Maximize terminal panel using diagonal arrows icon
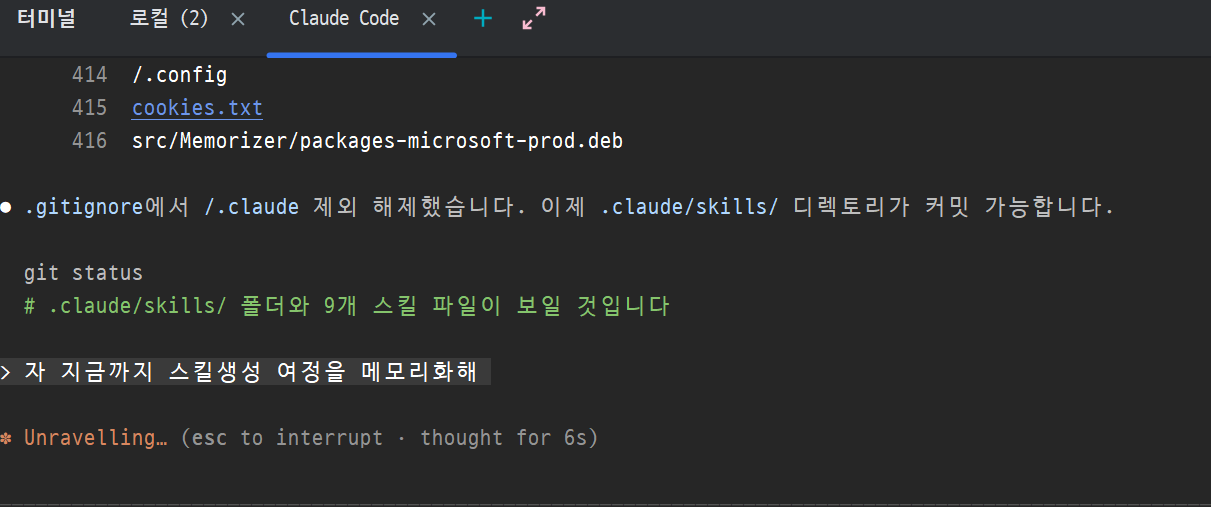Viewport: 1211px width, 507px height. point(535,18)
